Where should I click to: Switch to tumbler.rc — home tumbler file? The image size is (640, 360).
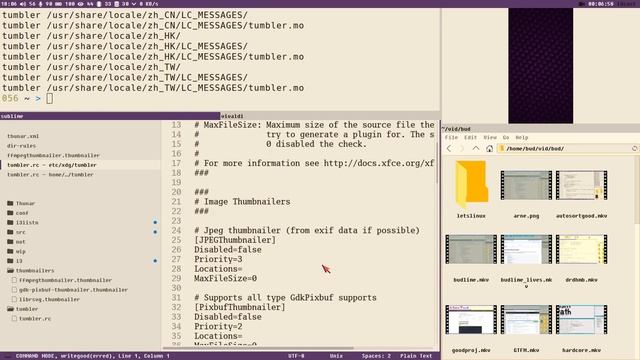(50, 174)
